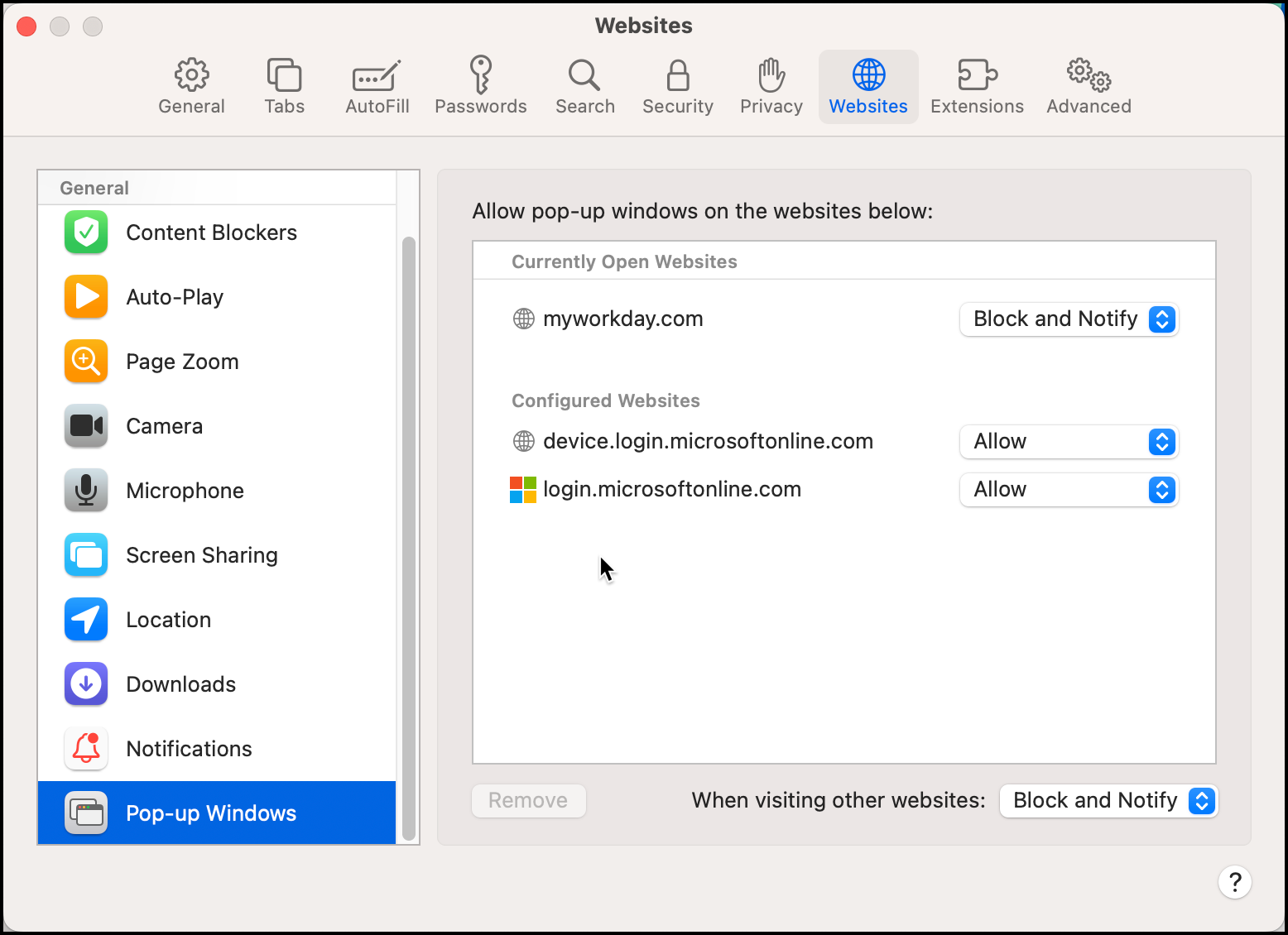
Task: Select the login.microsoftonline.com row text
Action: click(672, 490)
